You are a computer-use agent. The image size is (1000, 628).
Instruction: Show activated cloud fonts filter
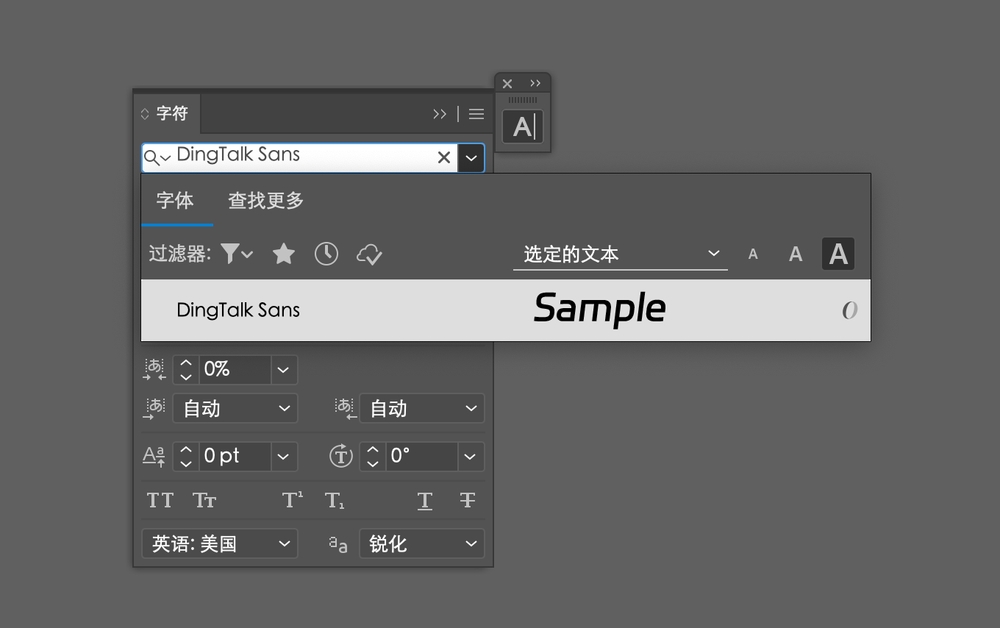point(369,254)
